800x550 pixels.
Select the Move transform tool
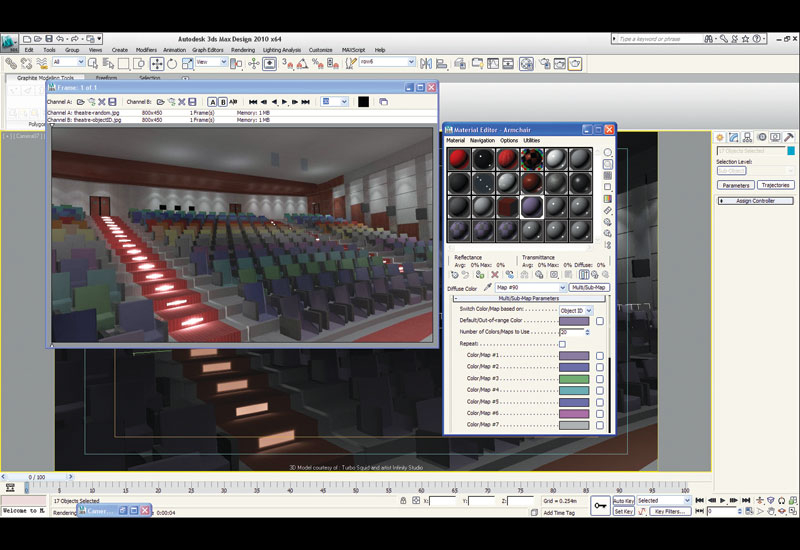(x=157, y=63)
